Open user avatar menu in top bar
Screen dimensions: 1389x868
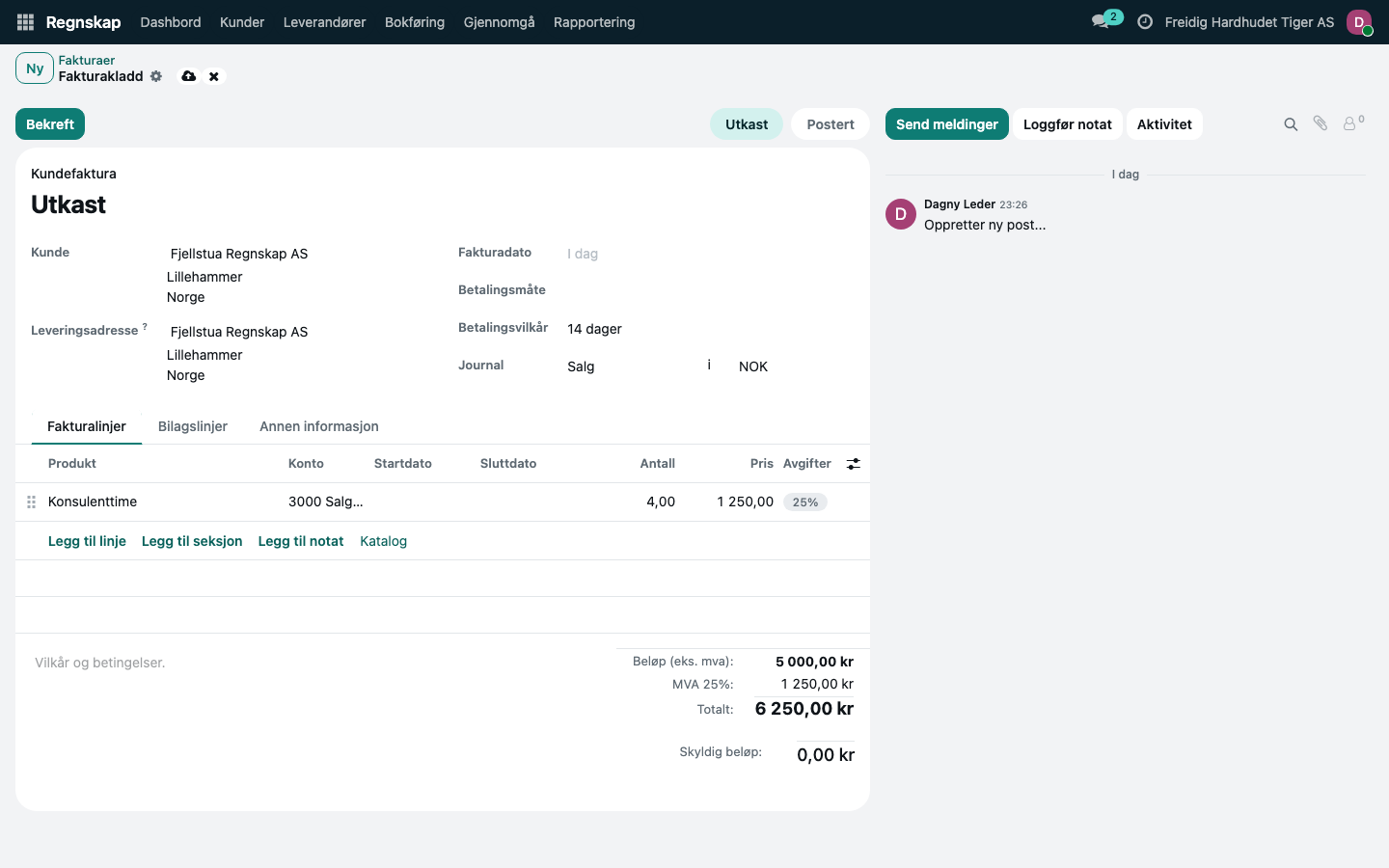pyautogui.click(x=1359, y=22)
